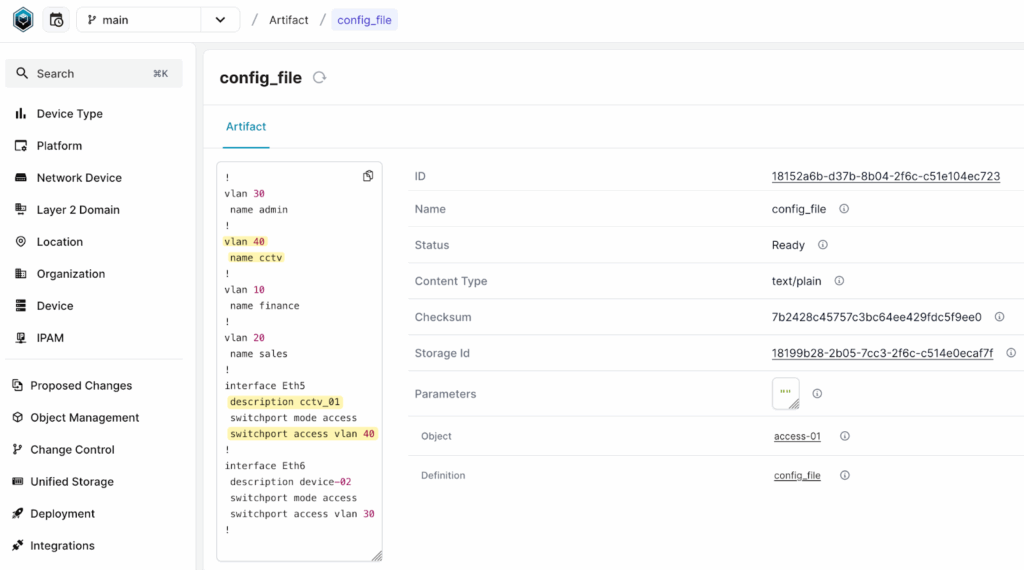The image size is (1024, 570).
Task: Click the info icon beside Name
Action: point(844,209)
